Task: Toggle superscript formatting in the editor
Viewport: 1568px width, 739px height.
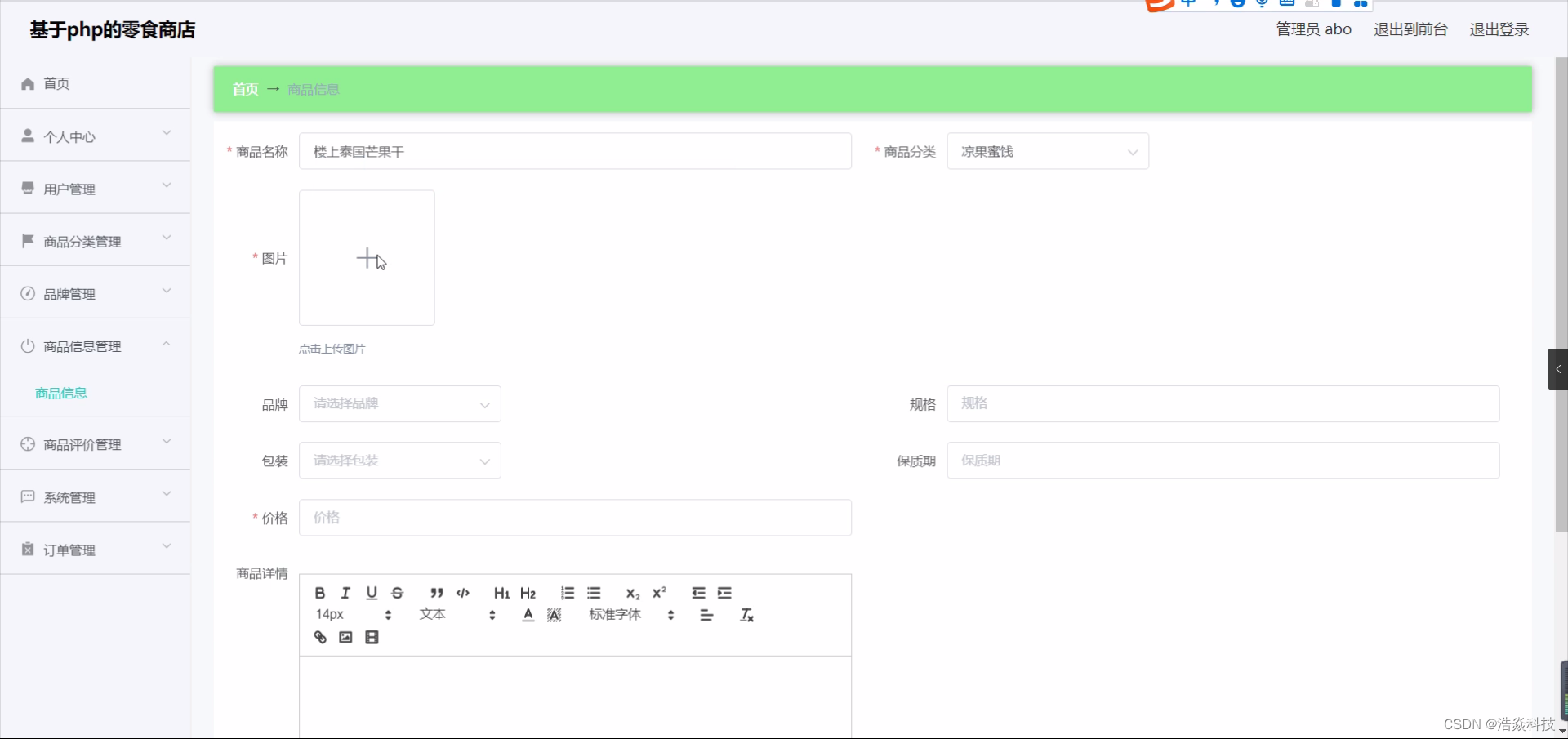Action: (x=660, y=593)
